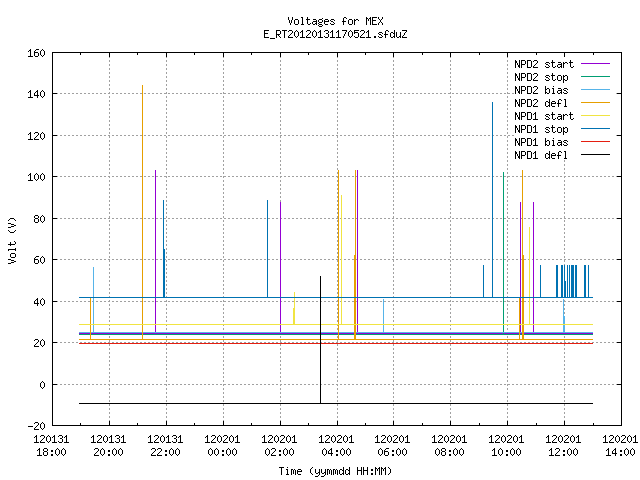Click the 'Voltages for MEX' chart title
The image size is (640, 480).
335,21
